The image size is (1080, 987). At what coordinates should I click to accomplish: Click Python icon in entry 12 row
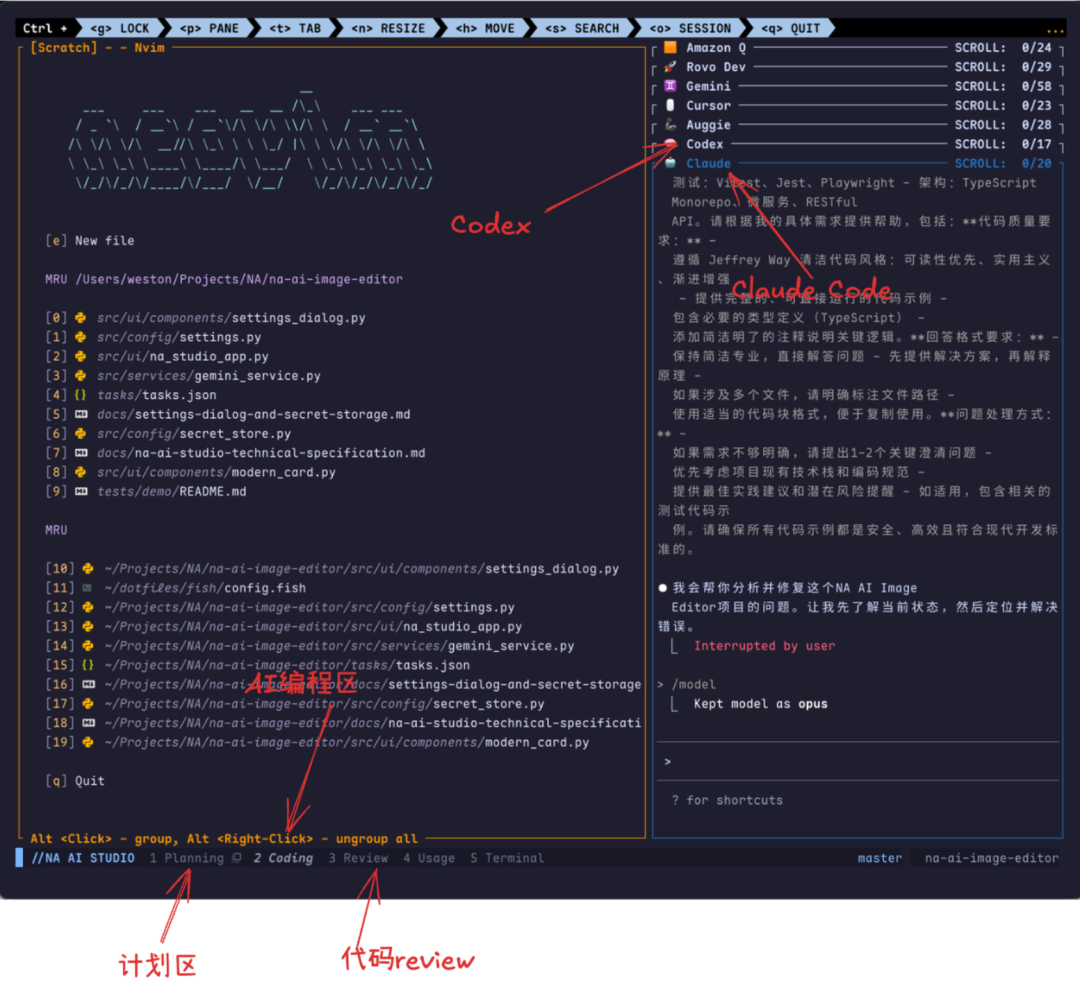click(x=88, y=607)
